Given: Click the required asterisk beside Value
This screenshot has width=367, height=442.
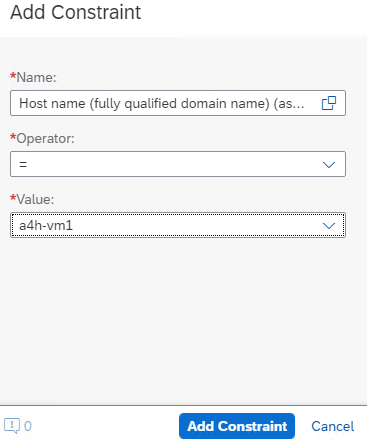Looking at the screenshot, I should [x=13, y=198].
